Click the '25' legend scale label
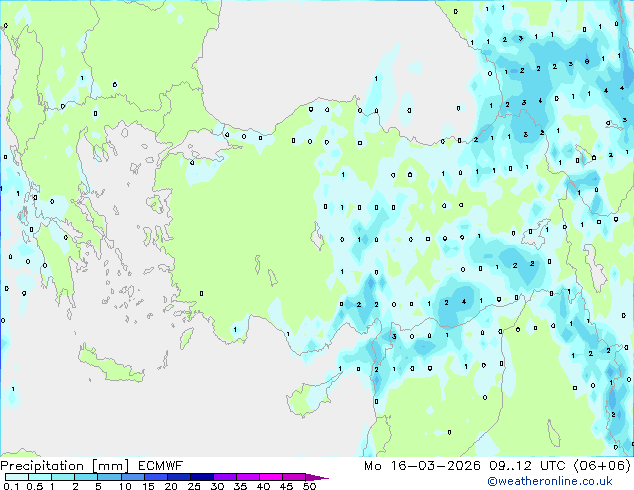This screenshot has height=490, width=634. 194,486
